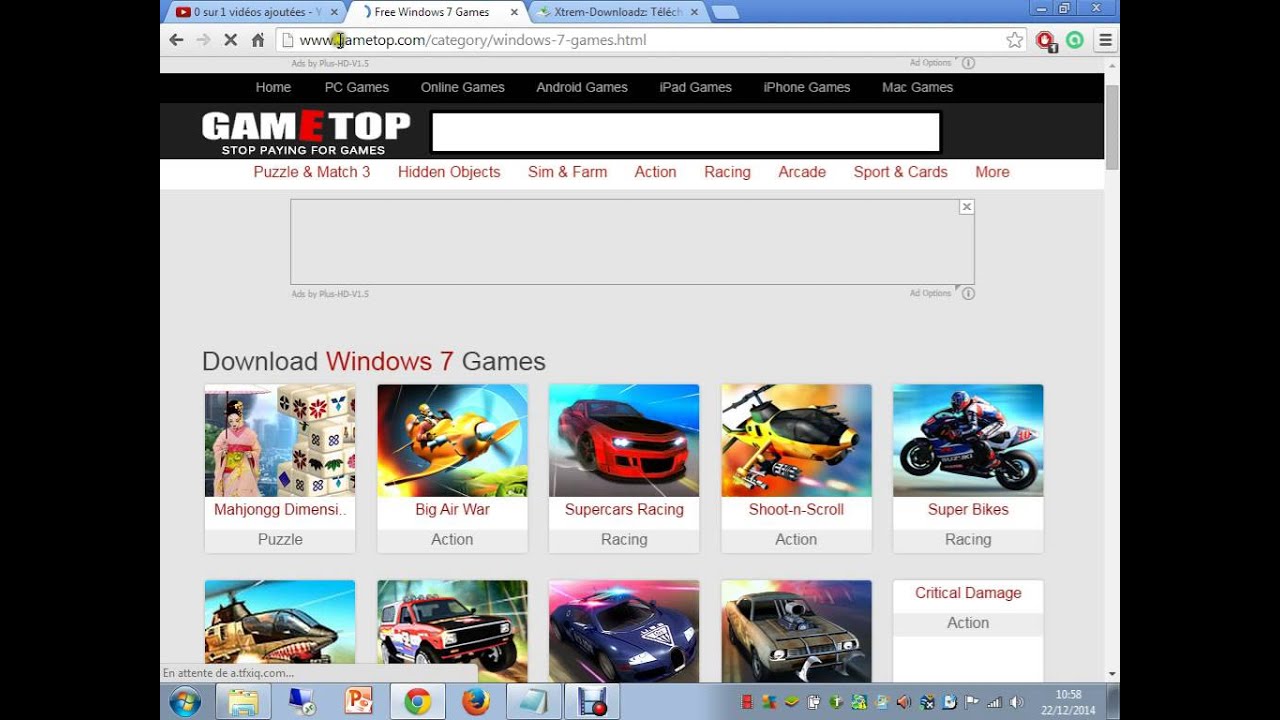This screenshot has height=720, width=1280.
Task: Expand the More categories menu
Action: pyautogui.click(x=992, y=172)
